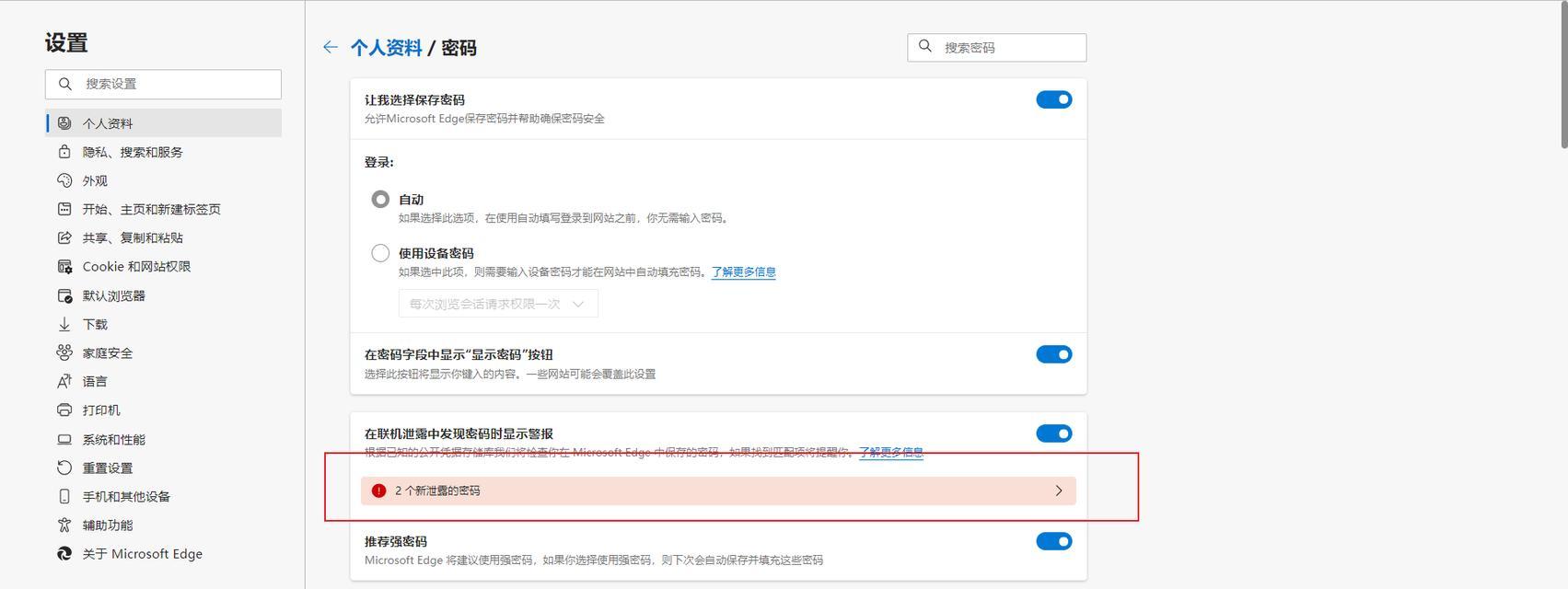Click the 重置设置 reset icon
Image resolution: width=1568 pixels, height=589 pixels.
[x=64, y=468]
